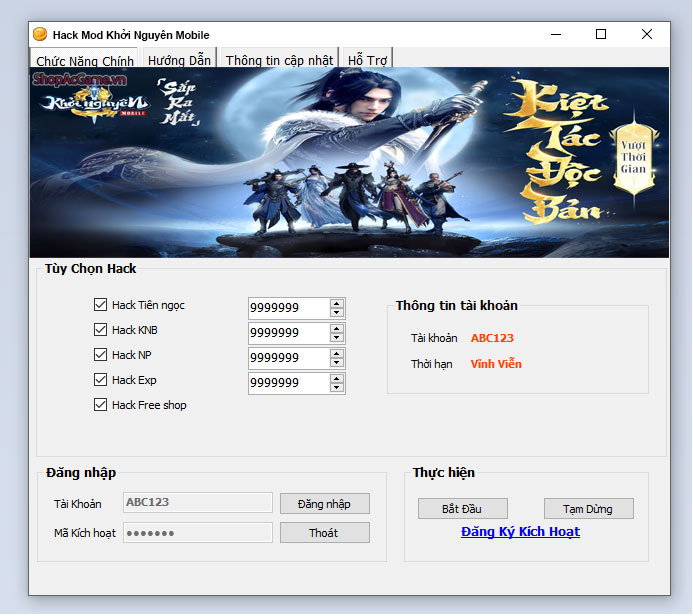Decrease Hack Tiên ngọc value with down arrow
The width and height of the screenshot is (693, 616).
pyautogui.click(x=337, y=312)
